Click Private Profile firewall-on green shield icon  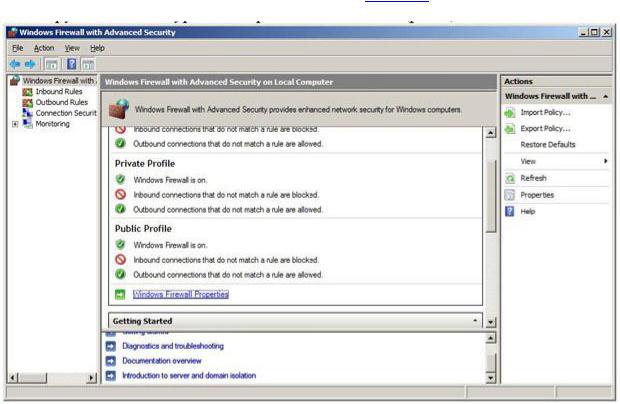pyautogui.click(x=120, y=179)
